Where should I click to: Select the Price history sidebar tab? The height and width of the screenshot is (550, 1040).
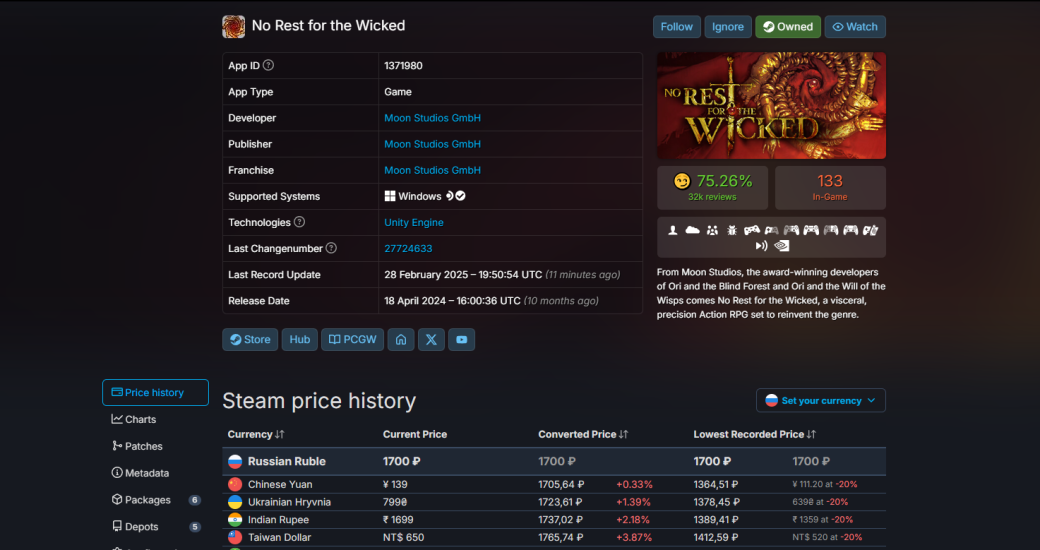tap(155, 393)
